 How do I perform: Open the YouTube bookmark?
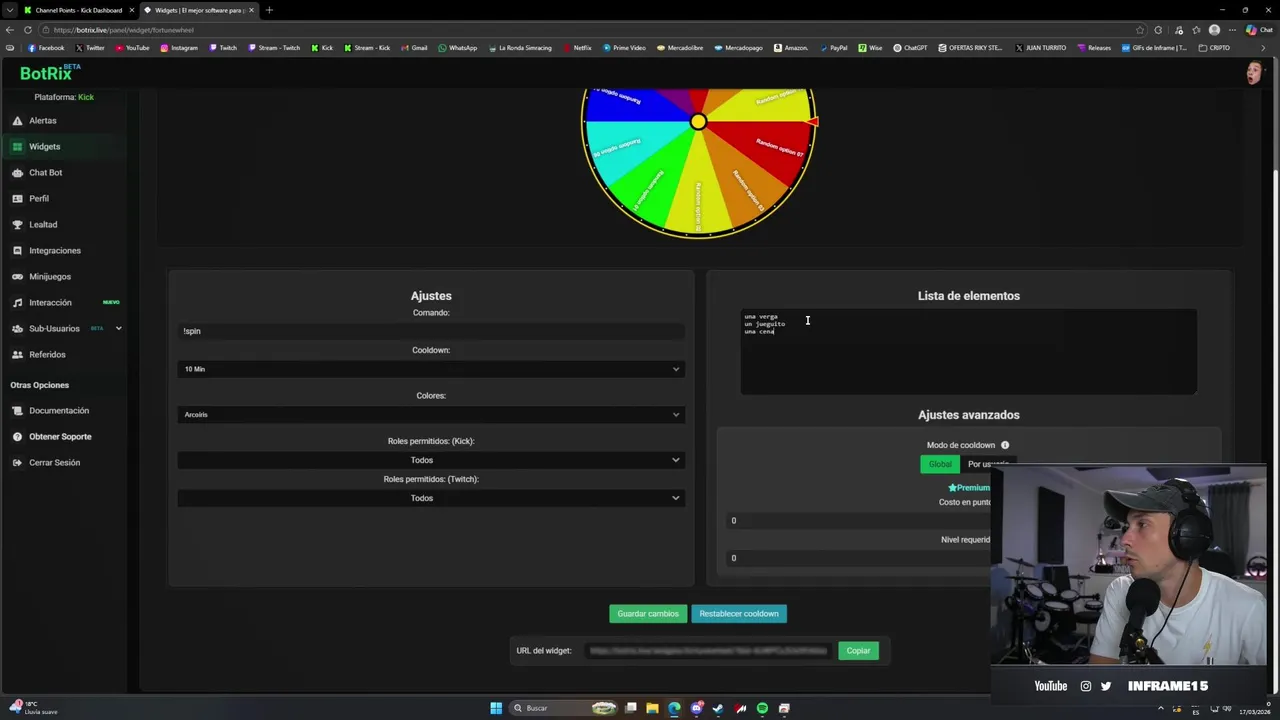click(x=132, y=48)
